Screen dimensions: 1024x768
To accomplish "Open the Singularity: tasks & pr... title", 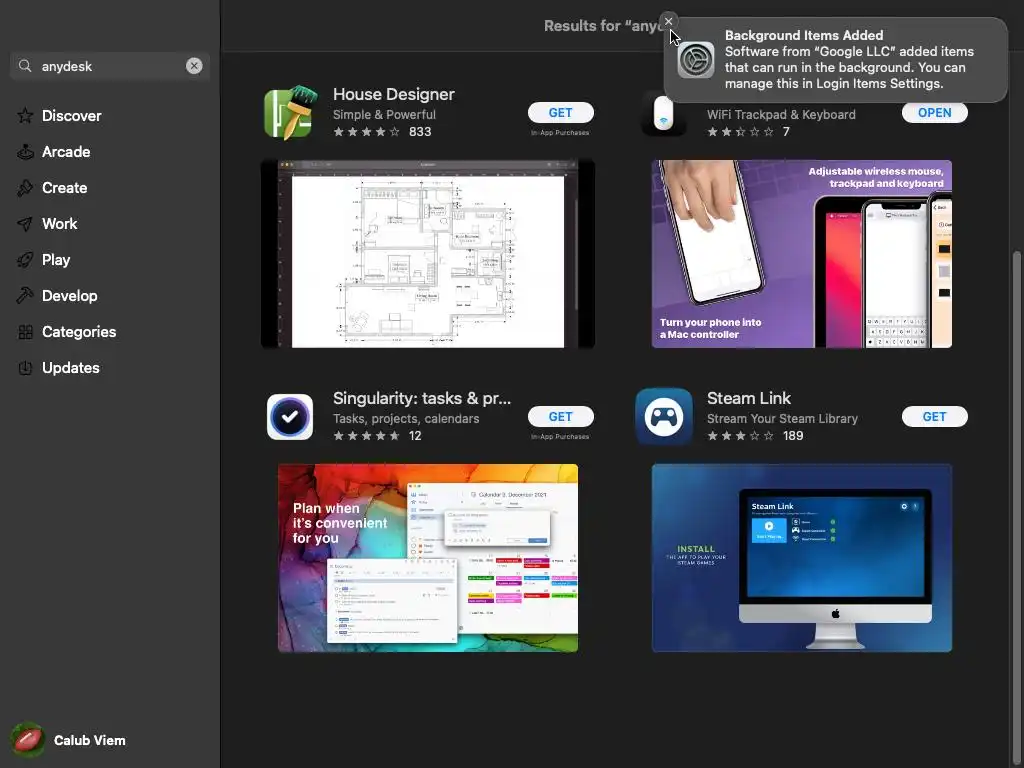I will point(422,398).
